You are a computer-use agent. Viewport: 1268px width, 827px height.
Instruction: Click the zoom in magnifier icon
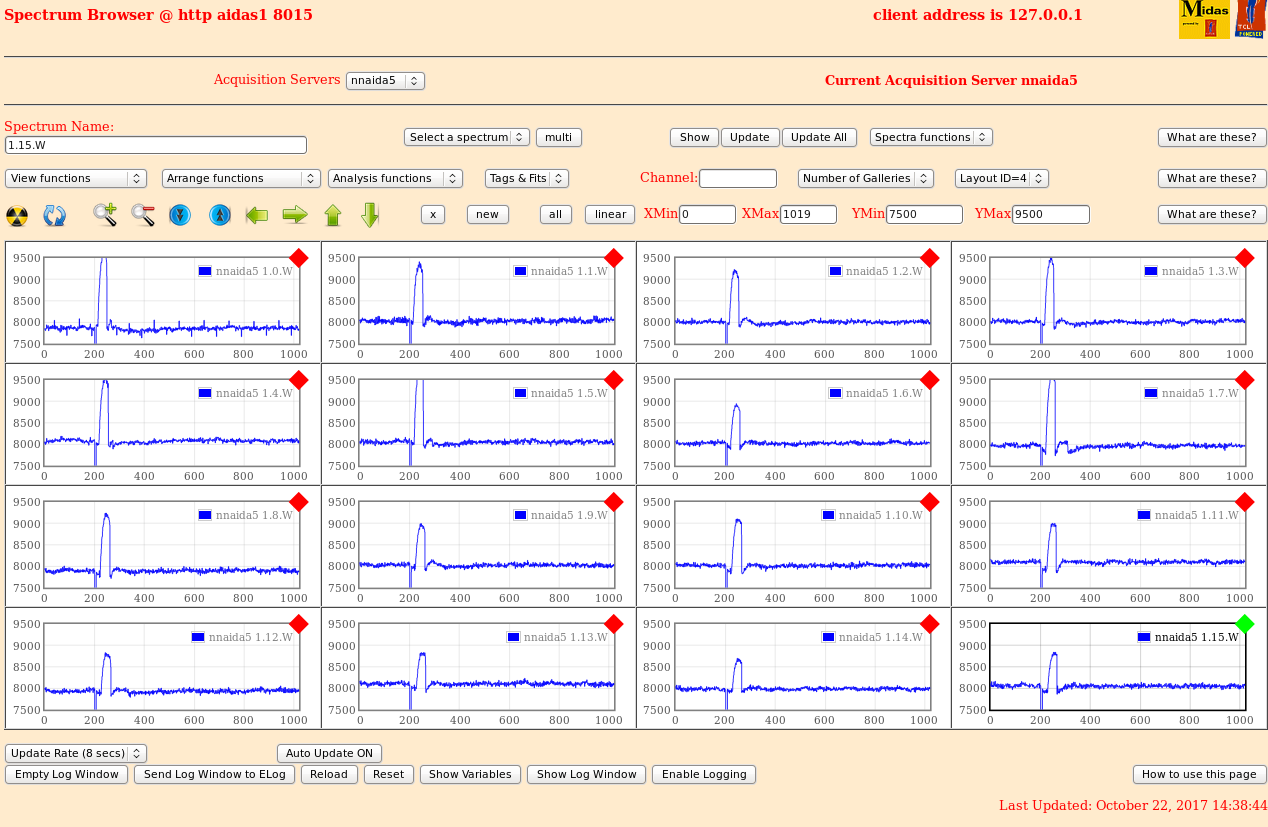pyautogui.click(x=105, y=214)
